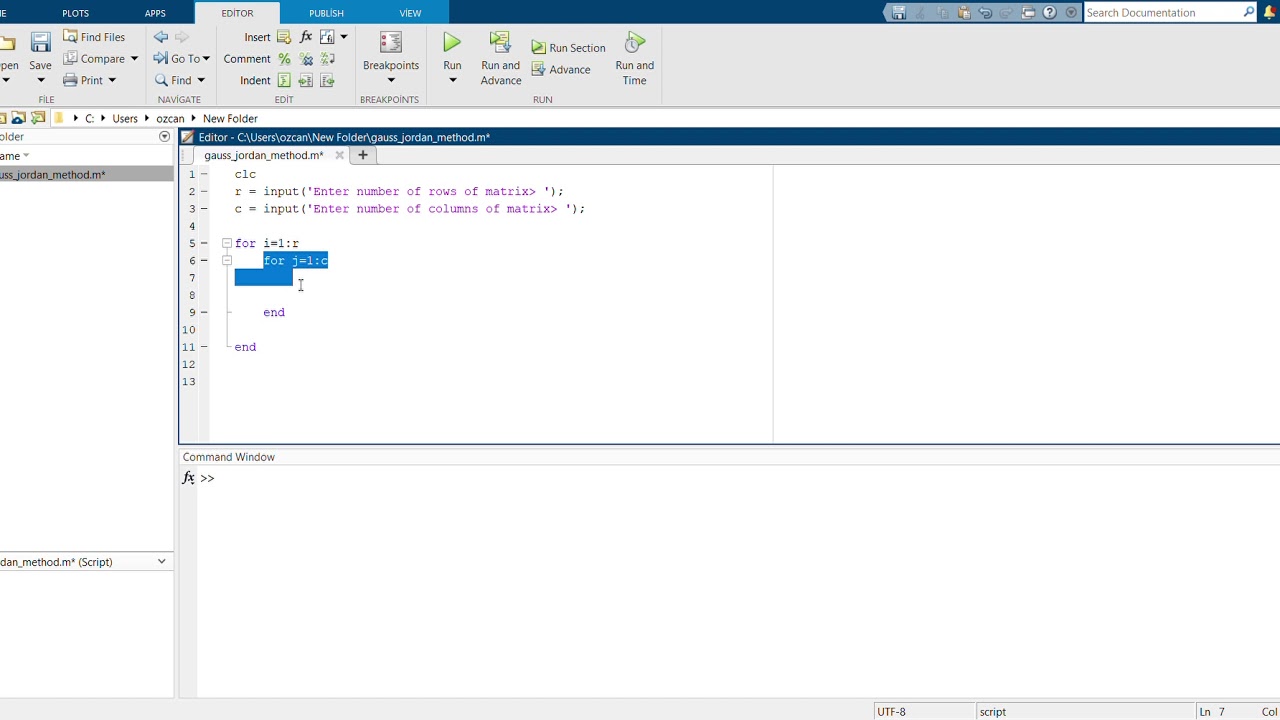This screenshot has height=720, width=1280.
Task: Click the Advance button
Action: pos(561,69)
